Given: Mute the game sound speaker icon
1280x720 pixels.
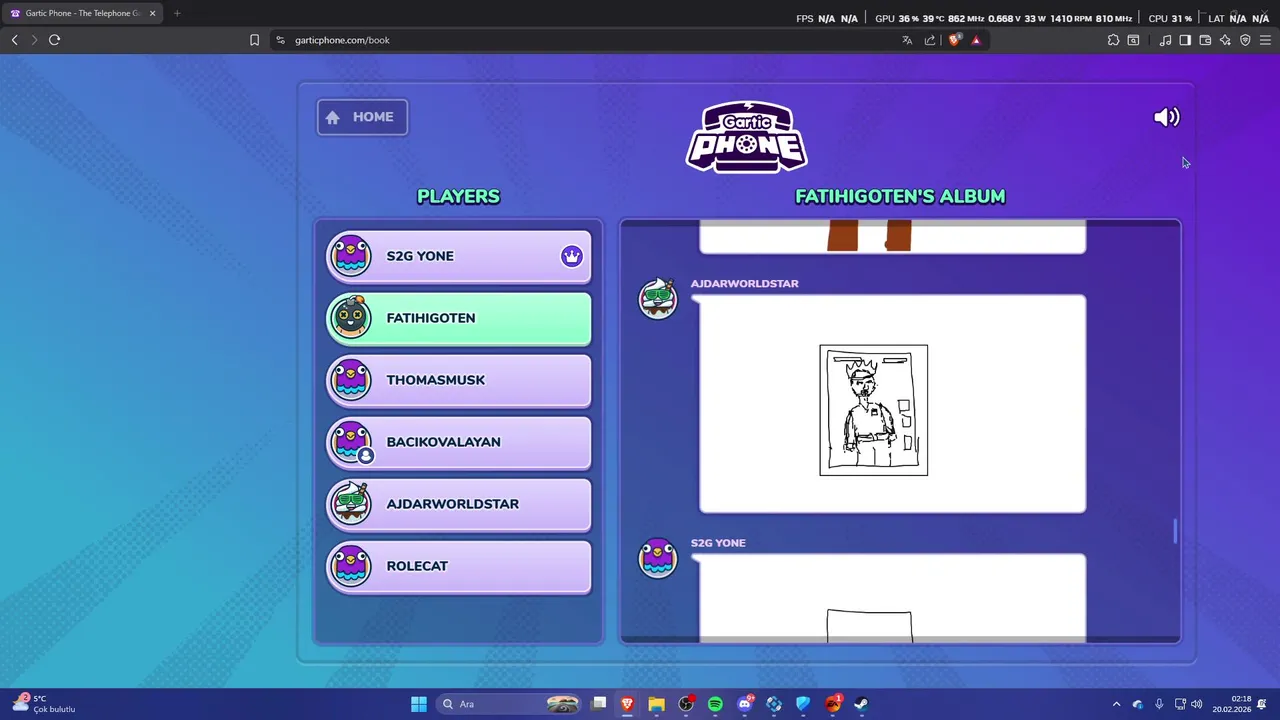Looking at the screenshot, I should pos(1166,117).
